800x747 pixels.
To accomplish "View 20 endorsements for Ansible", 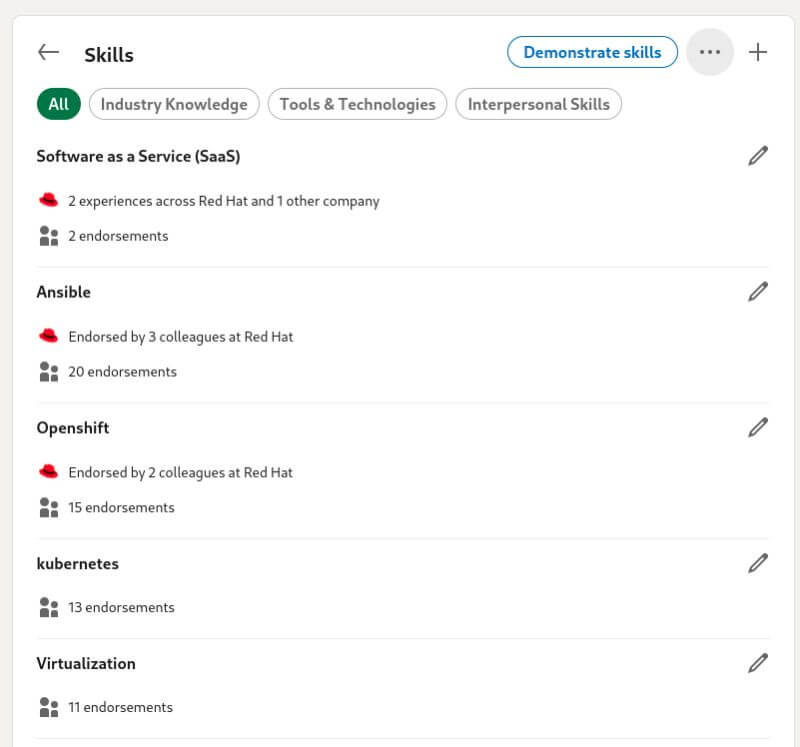I will [122, 372].
